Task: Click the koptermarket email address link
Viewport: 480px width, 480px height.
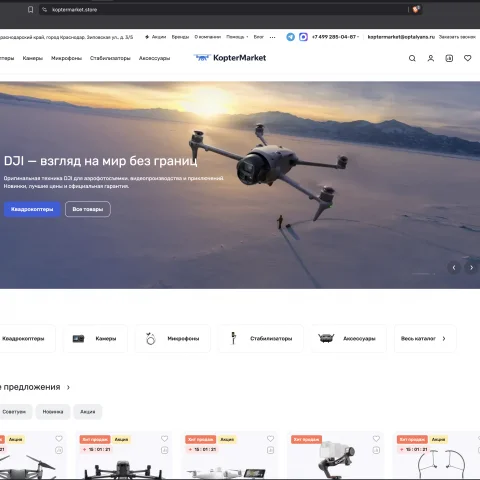Action: point(401,37)
